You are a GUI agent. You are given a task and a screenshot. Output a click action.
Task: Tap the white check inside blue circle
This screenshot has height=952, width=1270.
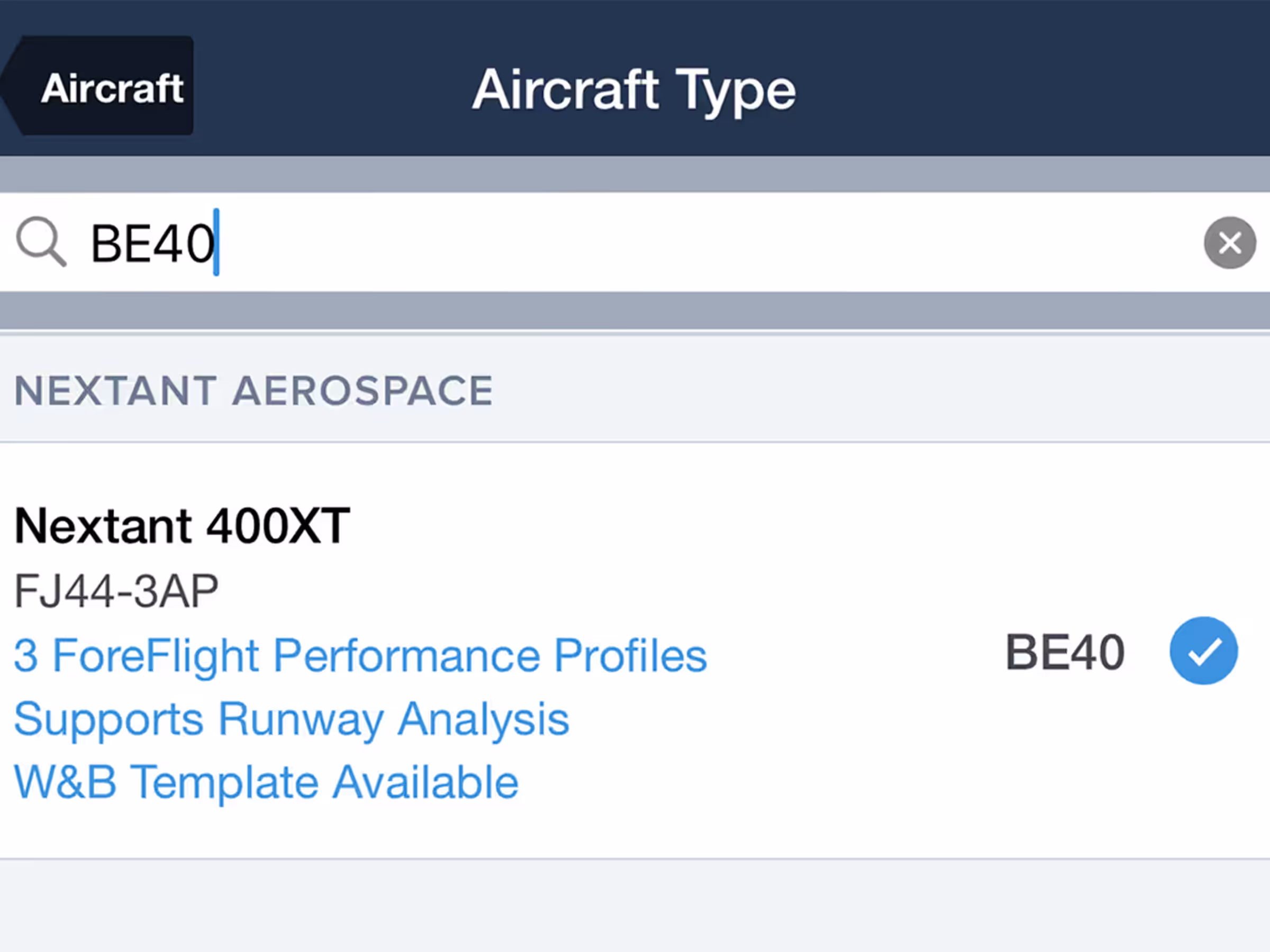coord(1204,651)
